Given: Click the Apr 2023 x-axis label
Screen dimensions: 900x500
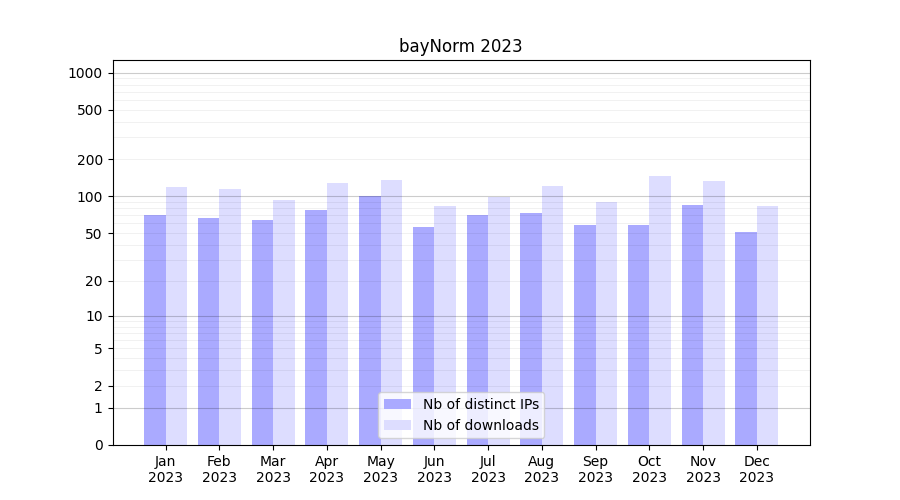Looking at the screenshot, I should point(327,469).
